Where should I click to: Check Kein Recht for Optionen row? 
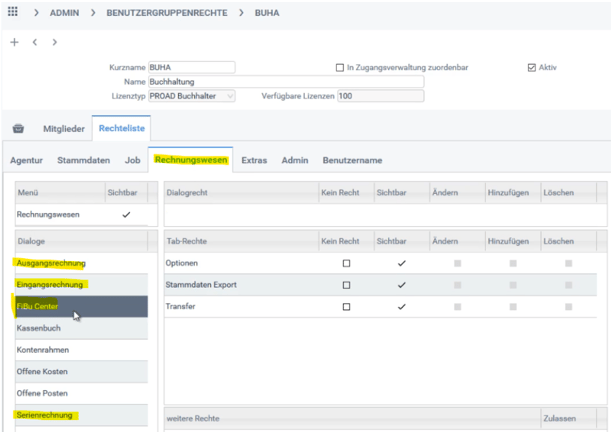(346, 263)
